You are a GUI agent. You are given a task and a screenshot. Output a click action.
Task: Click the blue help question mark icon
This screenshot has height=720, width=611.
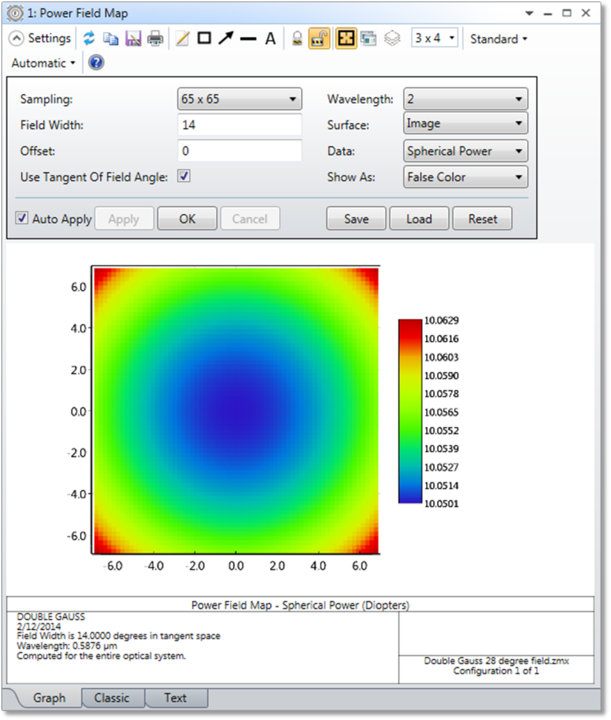96,62
